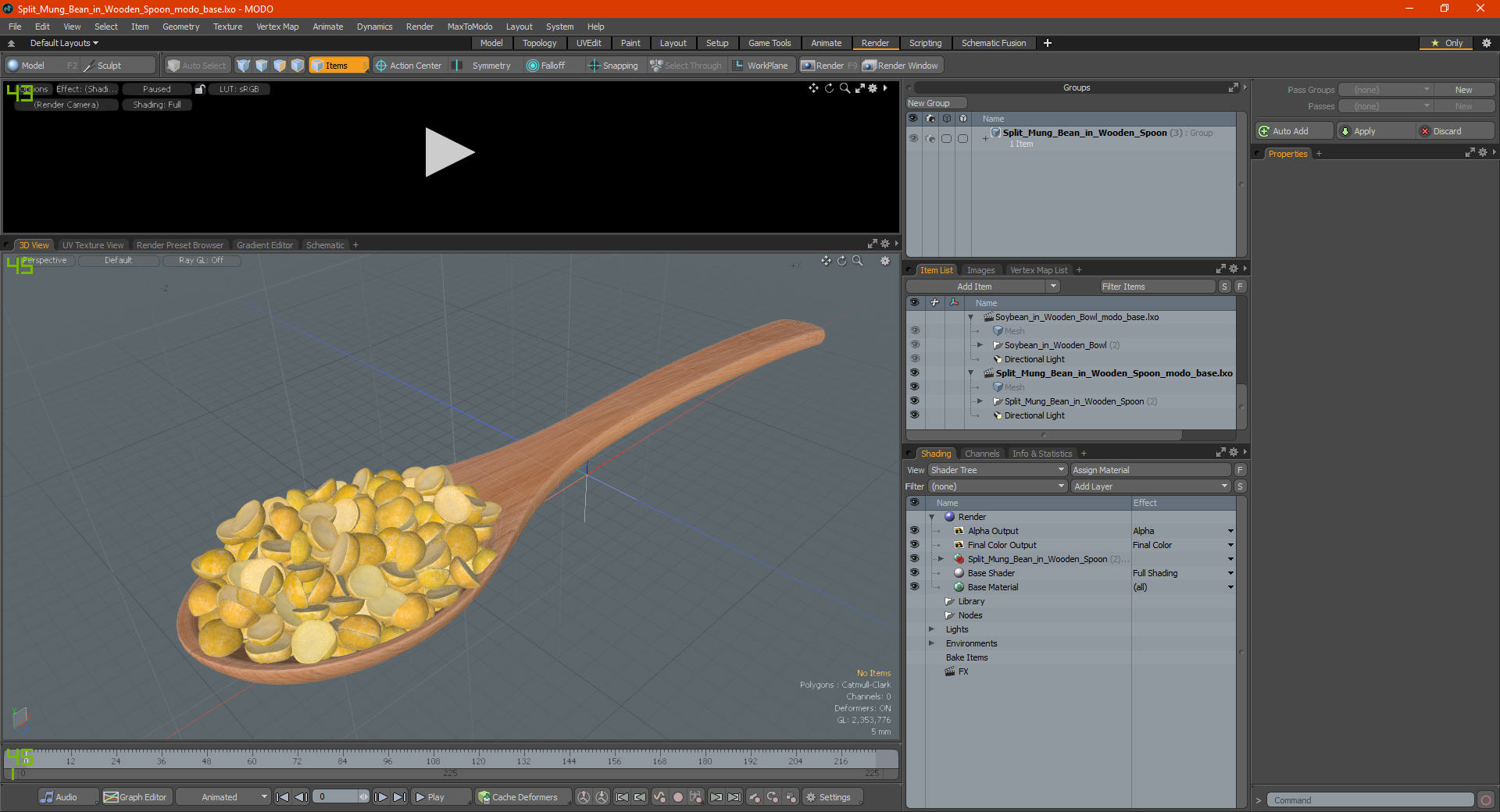The image size is (1500, 812).
Task: Open the Dynamics menu
Action: coord(374,27)
